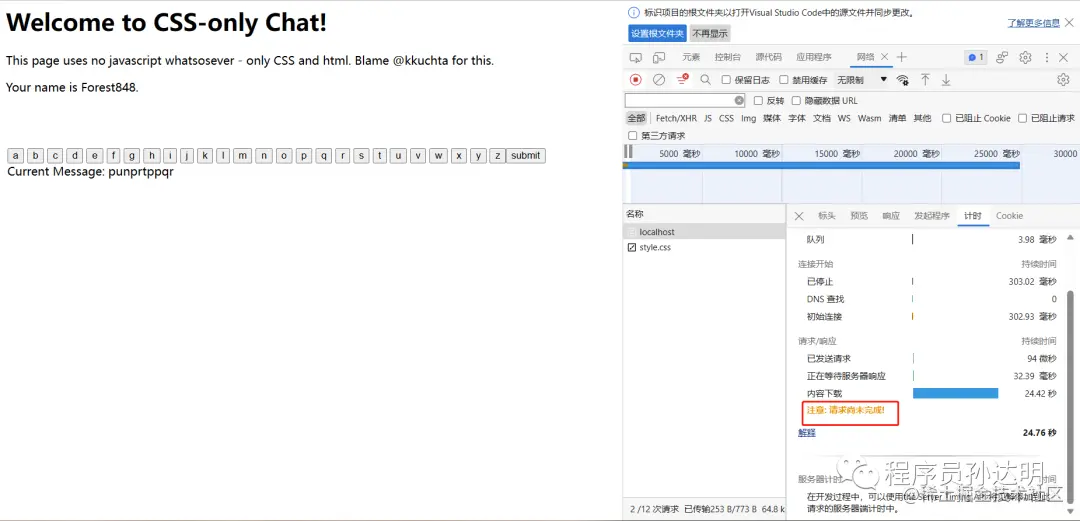Filter requests by WS type
The image size is (1080, 521).
844,119
